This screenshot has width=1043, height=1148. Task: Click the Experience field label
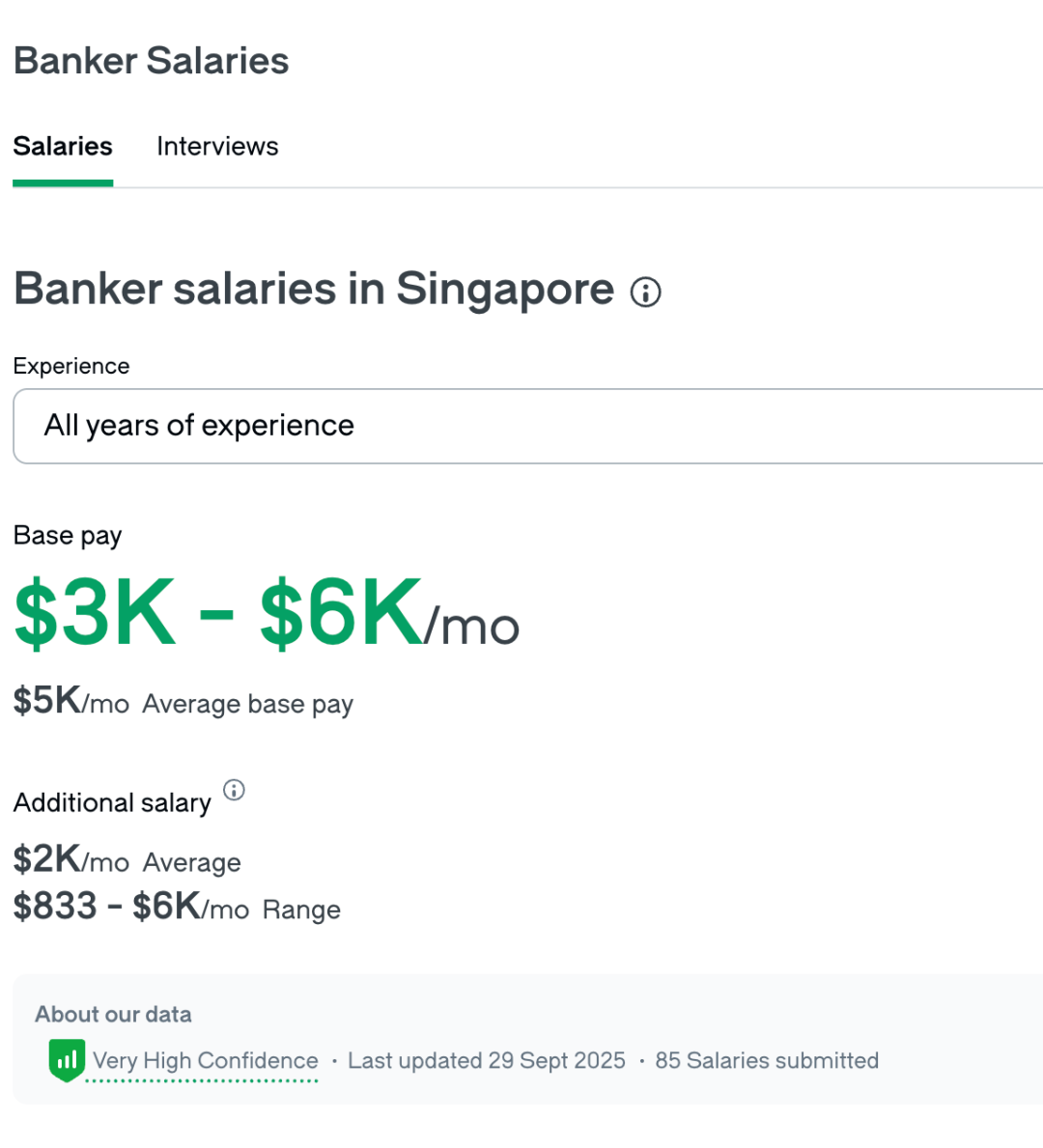[71, 366]
